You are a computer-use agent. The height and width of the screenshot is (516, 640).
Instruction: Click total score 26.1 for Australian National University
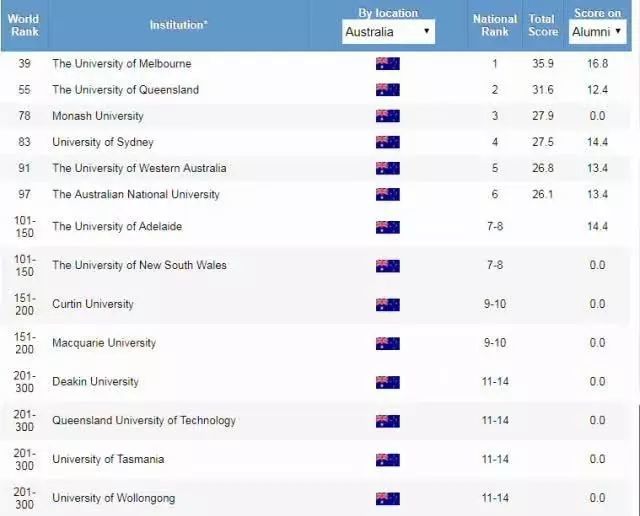pyautogui.click(x=543, y=194)
